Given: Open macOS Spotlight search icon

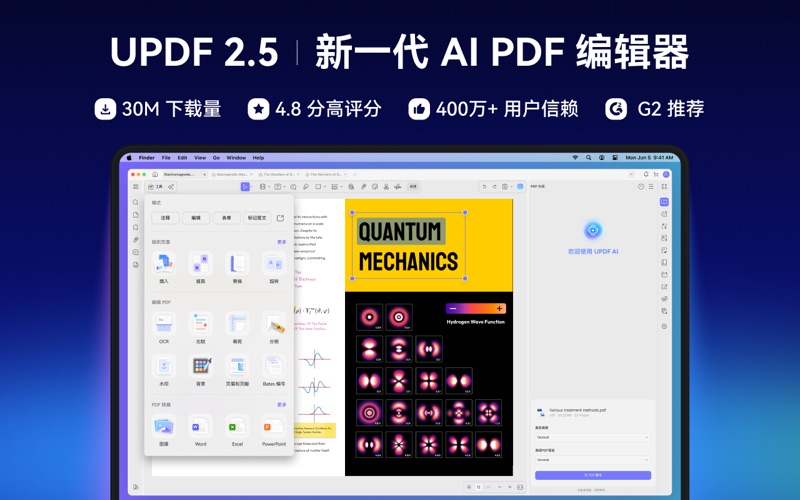Looking at the screenshot, I should (588, 158).
